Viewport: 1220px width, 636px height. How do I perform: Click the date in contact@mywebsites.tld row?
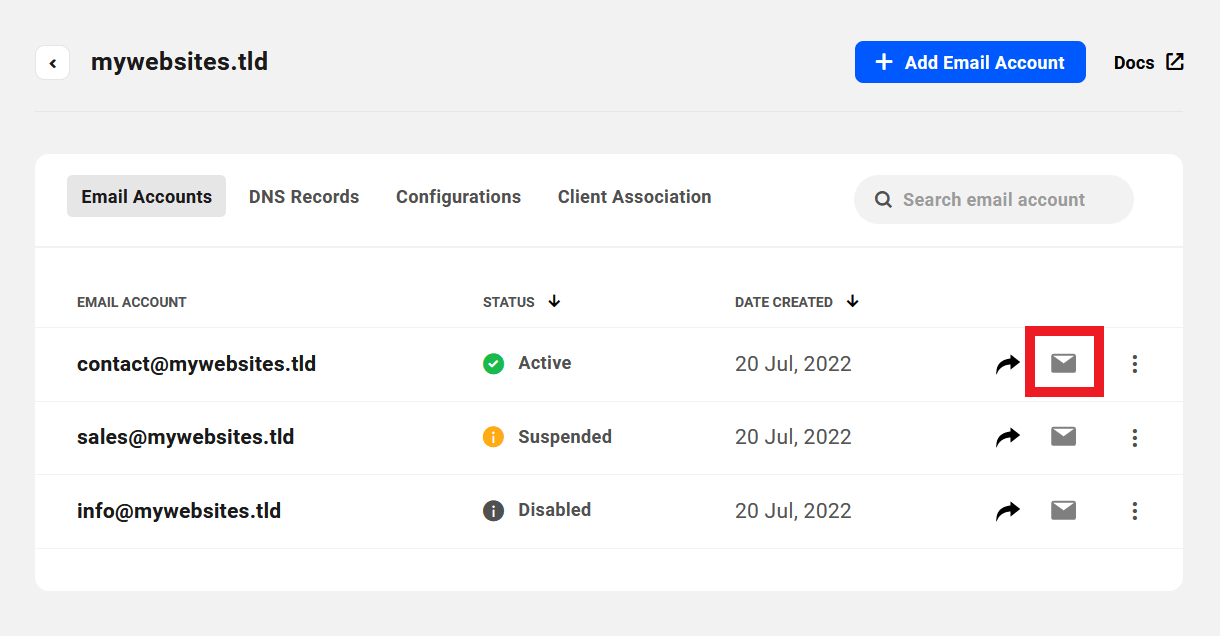[x=793, y=364]
